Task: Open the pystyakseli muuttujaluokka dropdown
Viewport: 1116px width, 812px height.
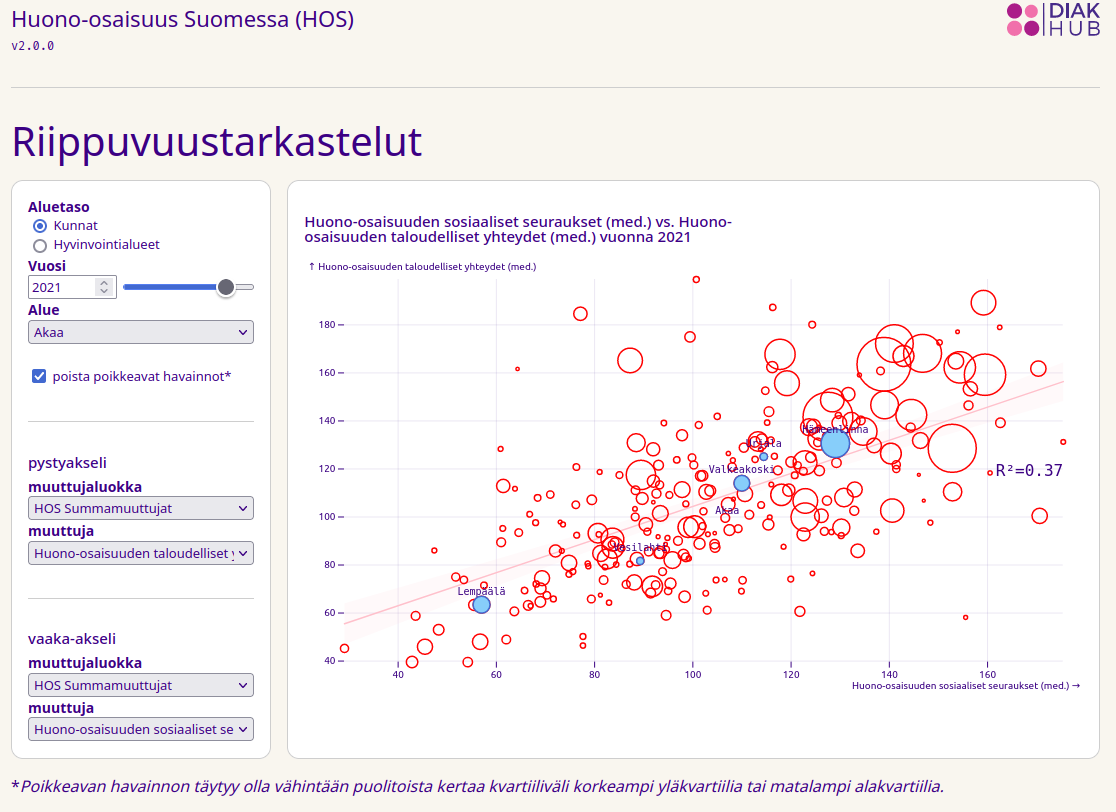Action: click(141, 508)
